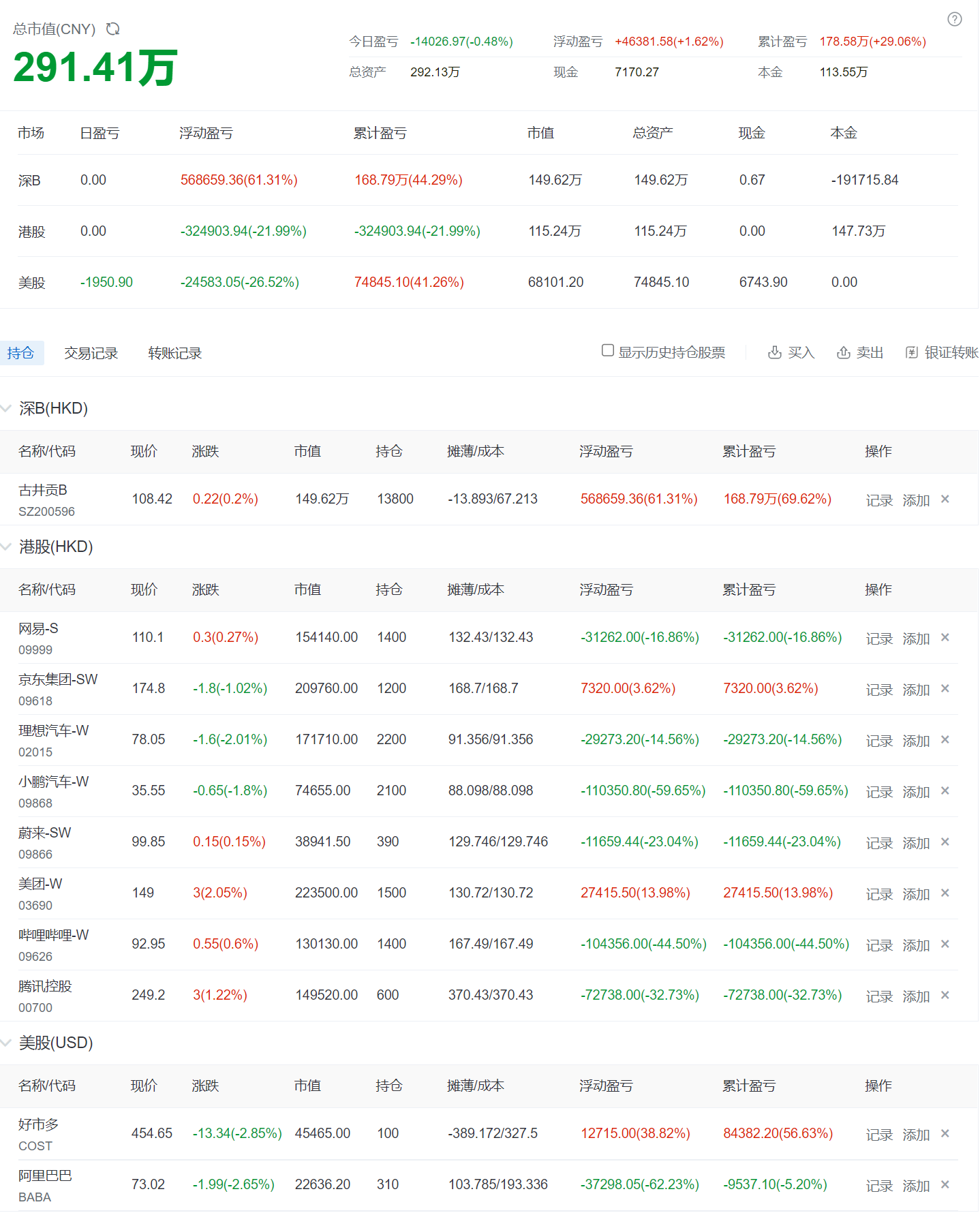This screenshot has width=980, height=1213.
Task: Open 记录 for 阿里巴巴
Action: click(x=879, y=1186)
